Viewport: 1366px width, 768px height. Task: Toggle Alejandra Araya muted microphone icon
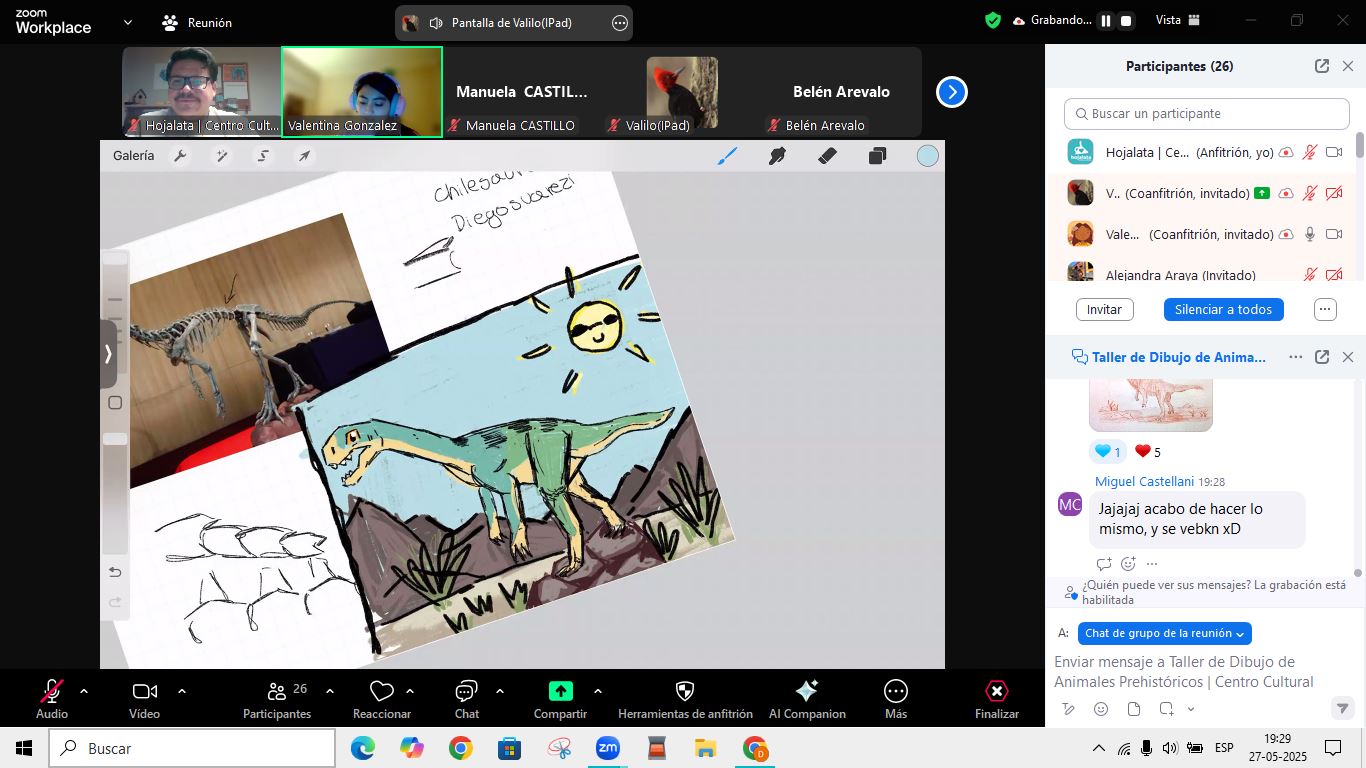click(x=1309, y=274)
